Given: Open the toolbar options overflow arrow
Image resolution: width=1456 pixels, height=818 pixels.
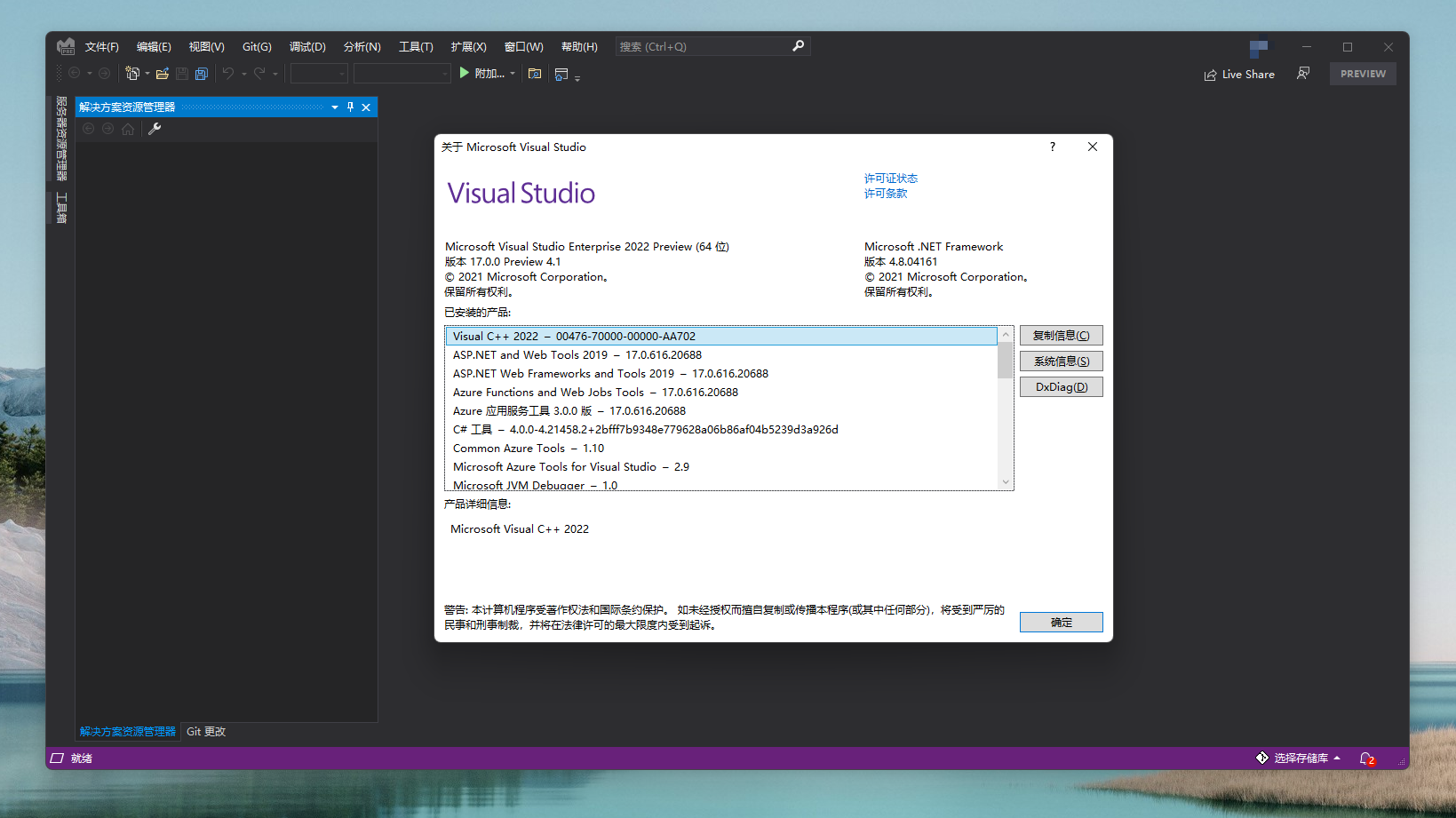Looking at the screenshot, I should (577, 78).
